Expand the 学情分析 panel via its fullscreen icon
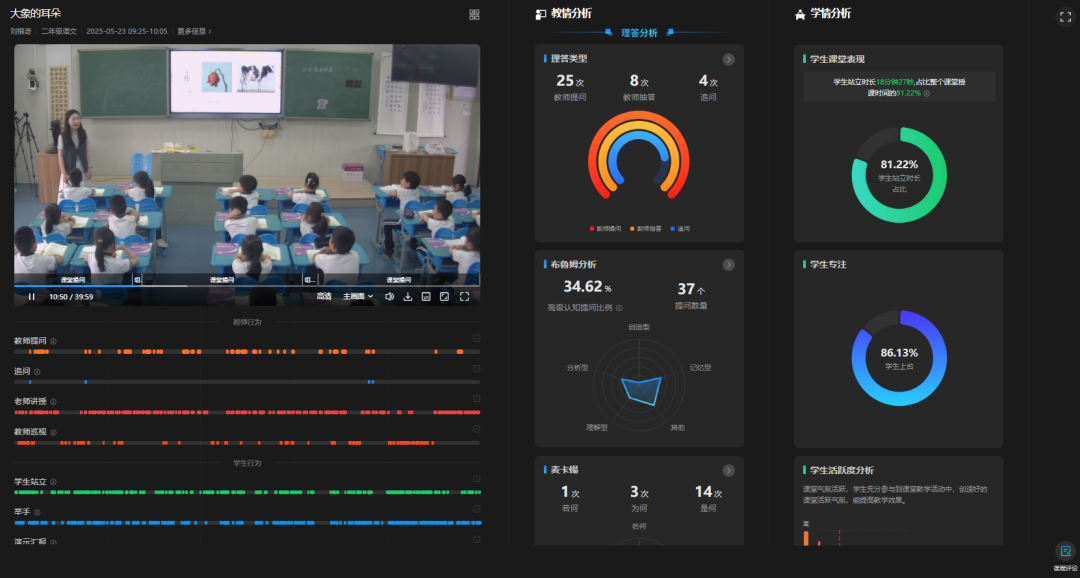The height and width of the screenshot is (578, 1080). (1065, 15)
